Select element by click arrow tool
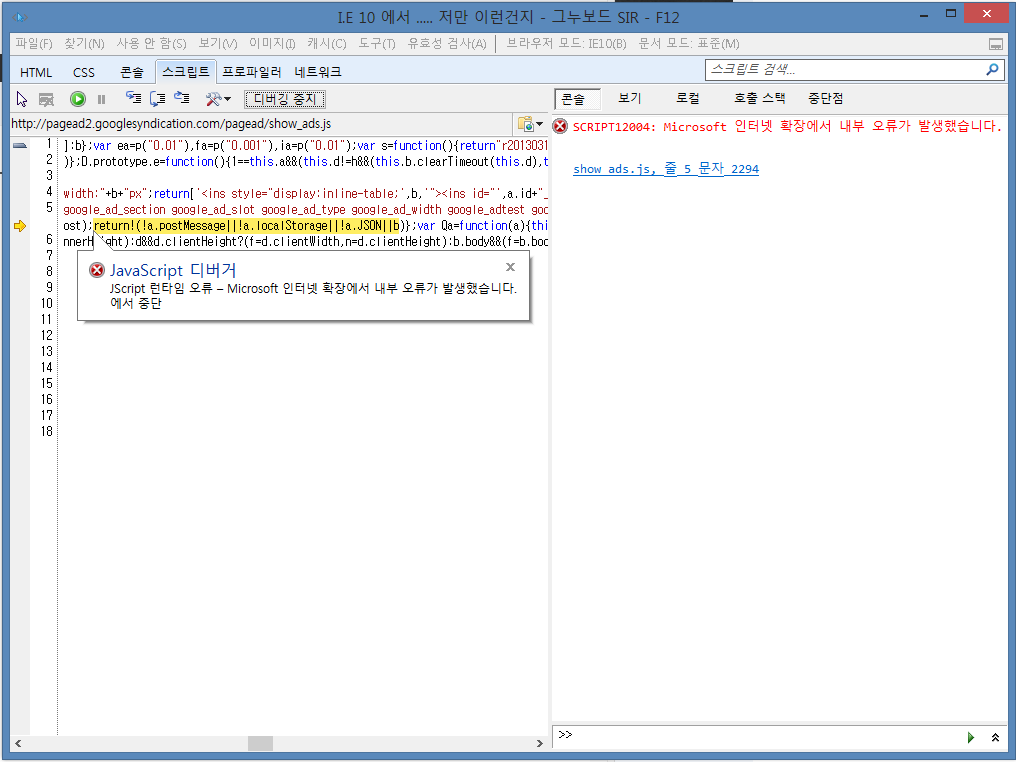 point(22,99)
